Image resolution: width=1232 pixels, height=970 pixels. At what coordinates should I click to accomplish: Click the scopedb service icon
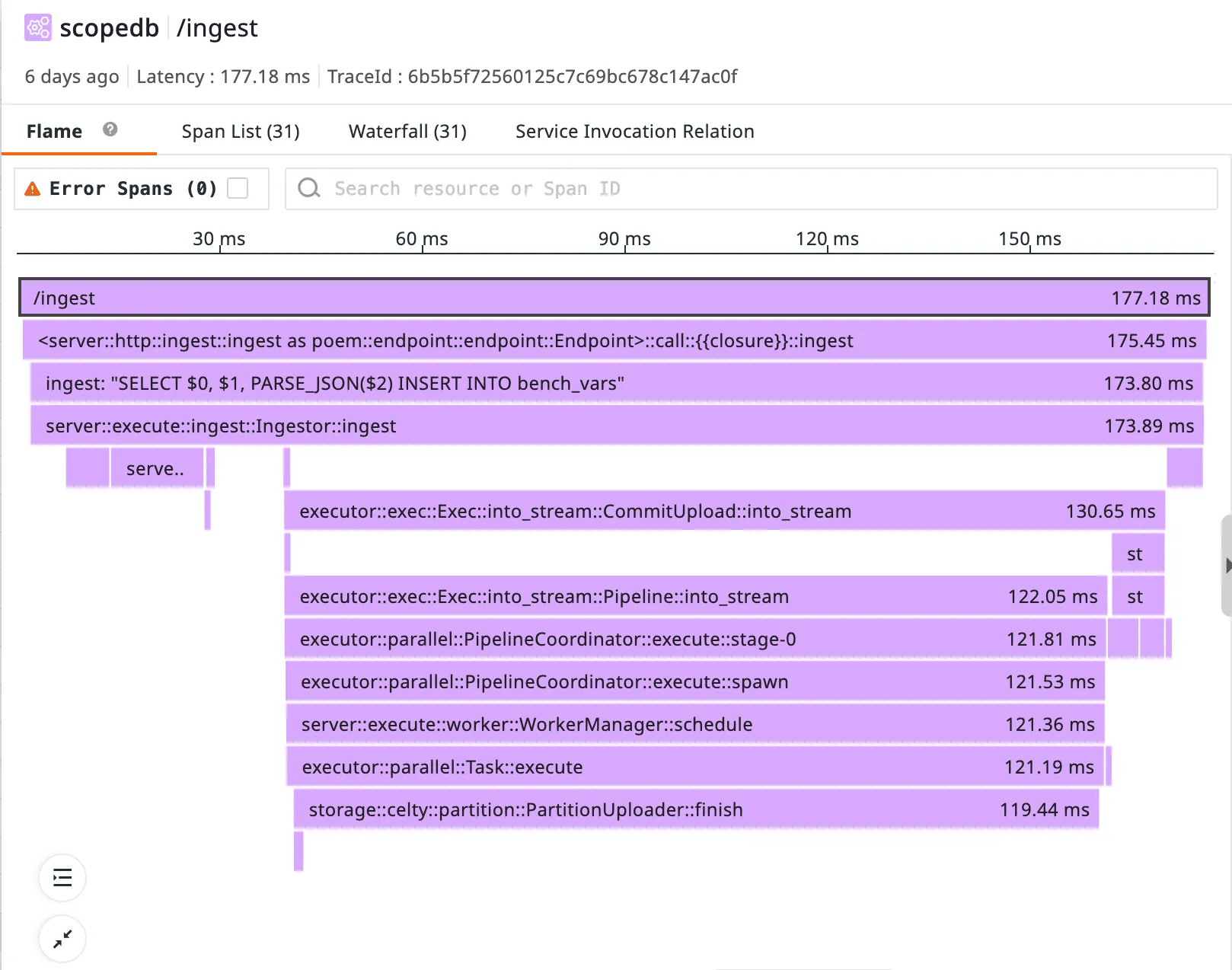pos(38,28)
